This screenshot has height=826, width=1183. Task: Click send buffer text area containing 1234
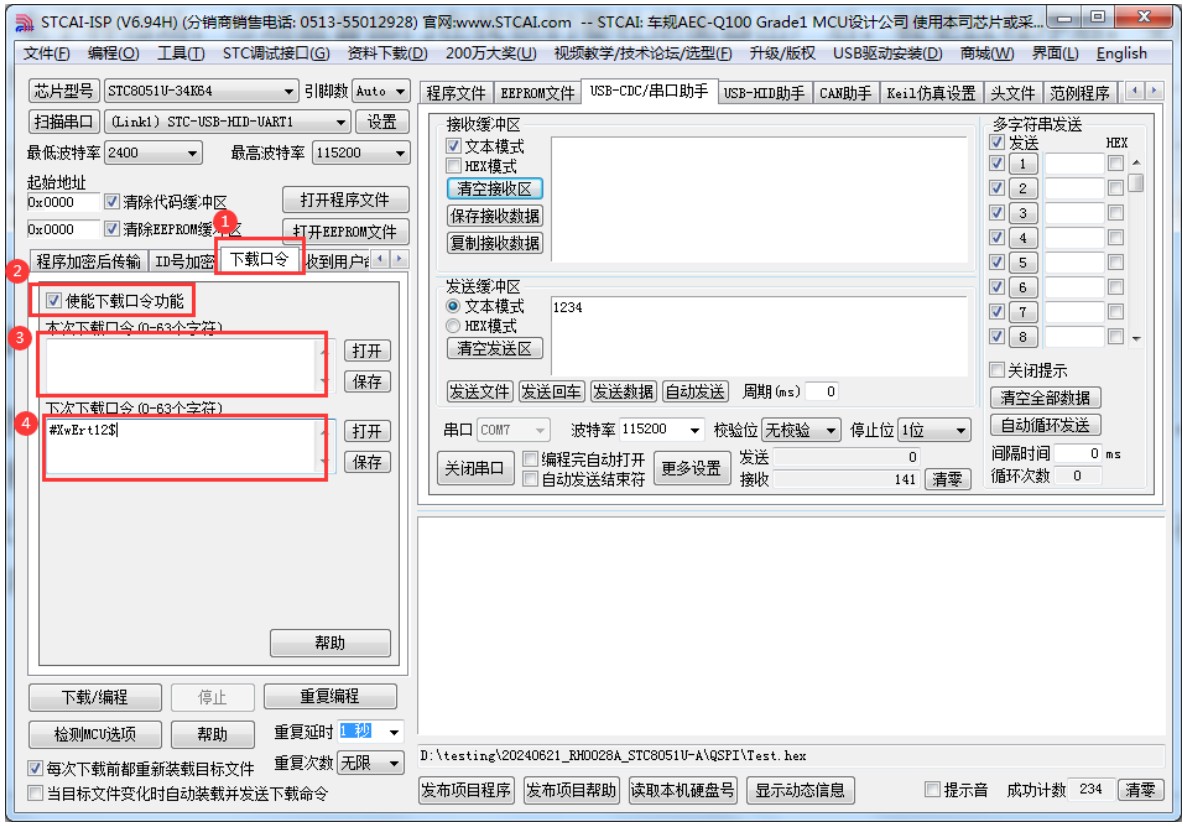tap(759, 336)
